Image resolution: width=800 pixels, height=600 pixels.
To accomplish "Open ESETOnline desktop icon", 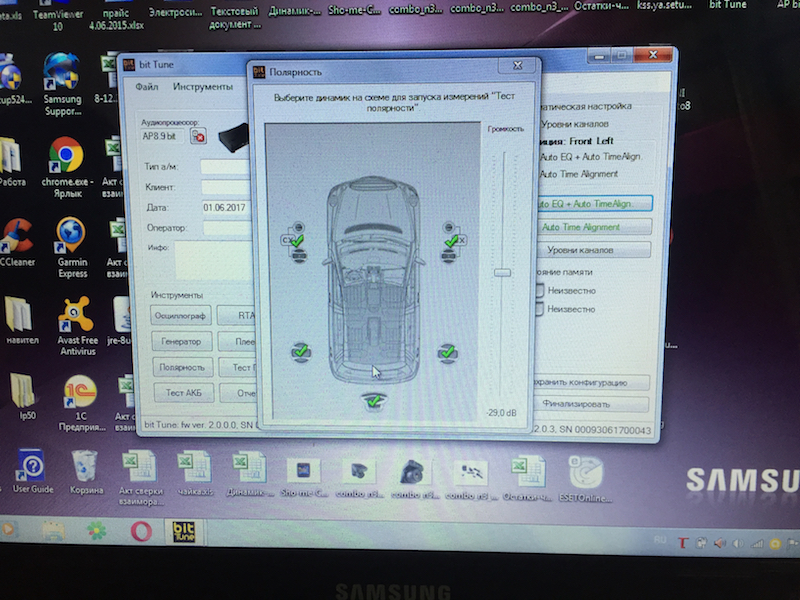I will pos(585,479).
